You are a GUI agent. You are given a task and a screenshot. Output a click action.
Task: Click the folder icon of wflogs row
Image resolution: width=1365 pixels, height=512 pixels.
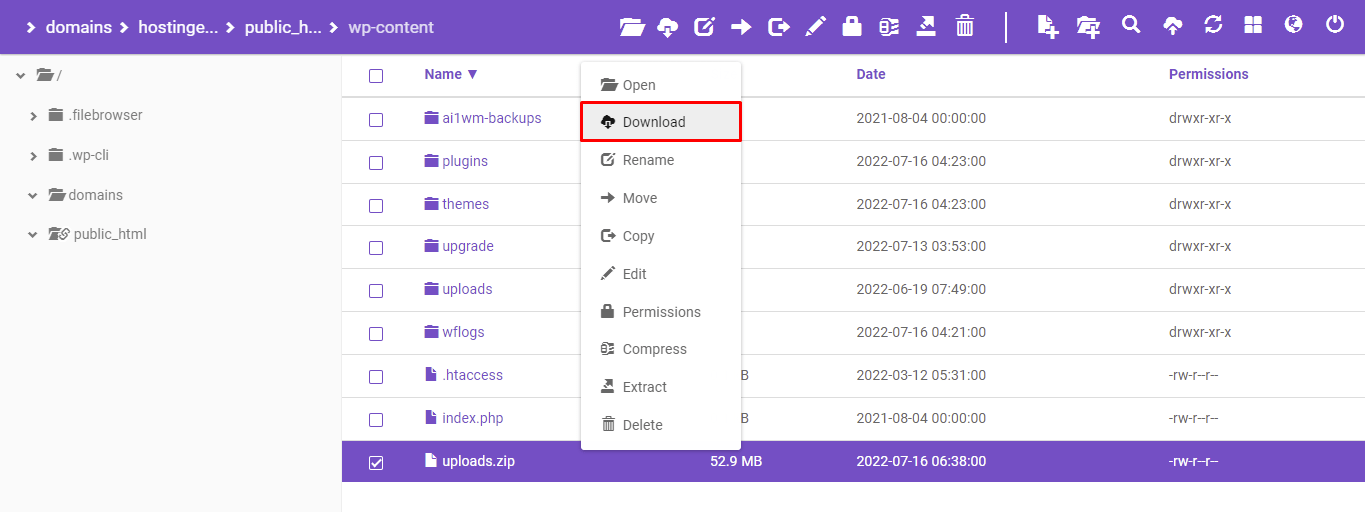pos(431,332)
